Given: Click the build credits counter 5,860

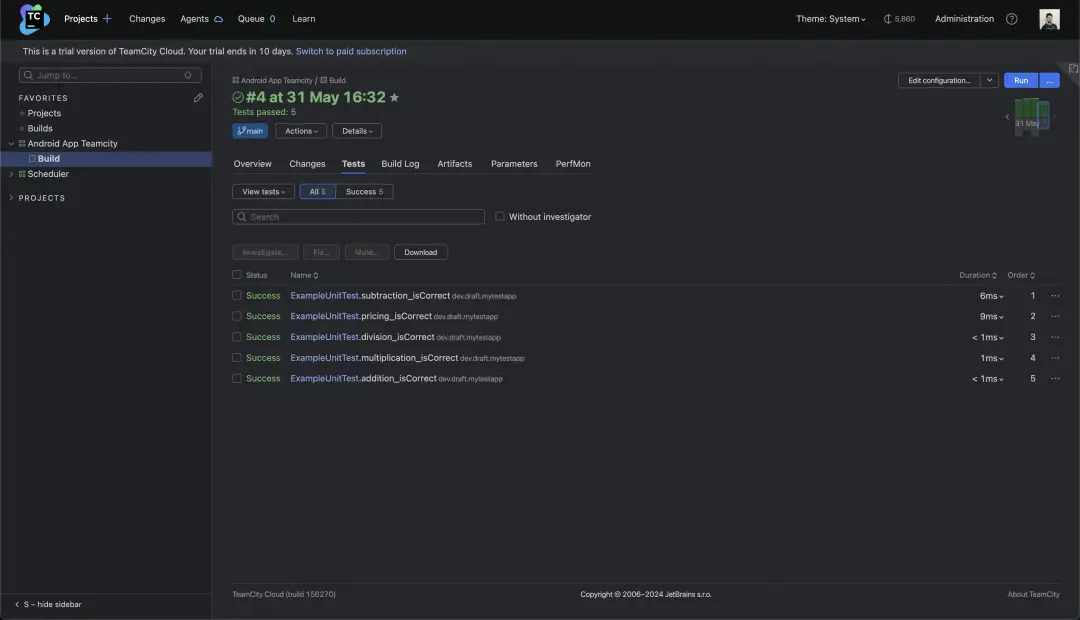Looking at the screenshot, I should tap(900, 19).
